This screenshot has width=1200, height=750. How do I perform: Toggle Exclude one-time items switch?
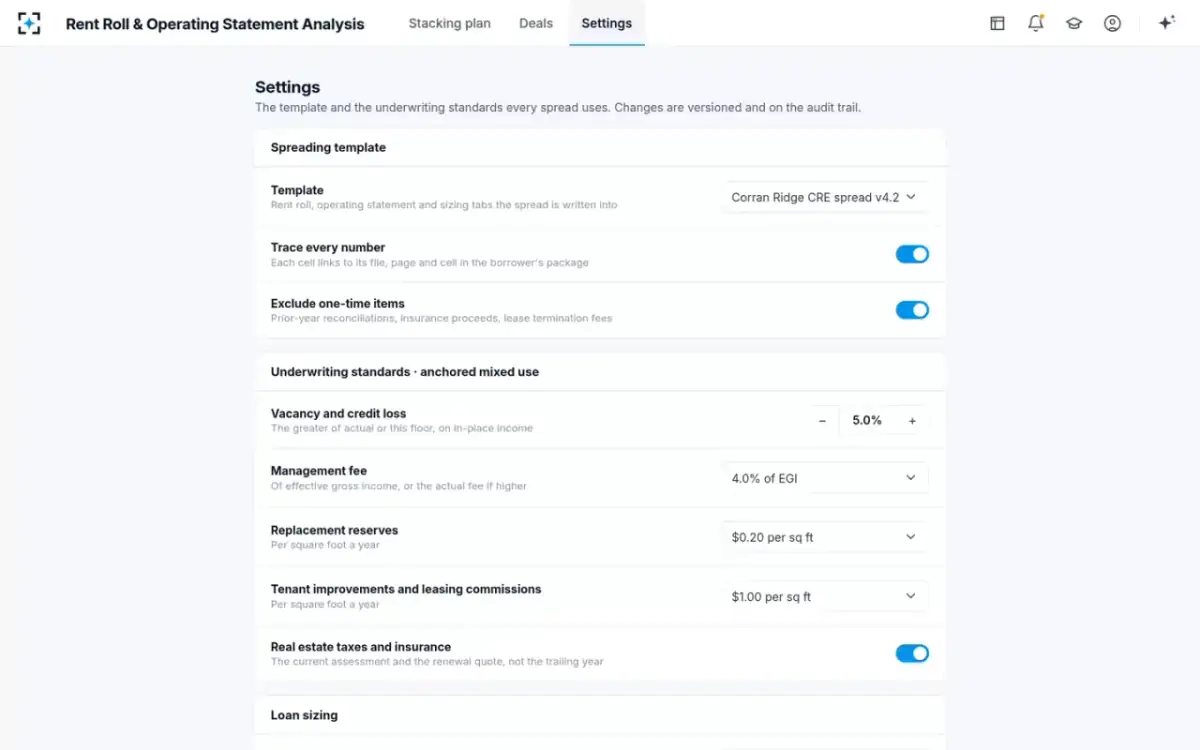(x=912, y=310)
